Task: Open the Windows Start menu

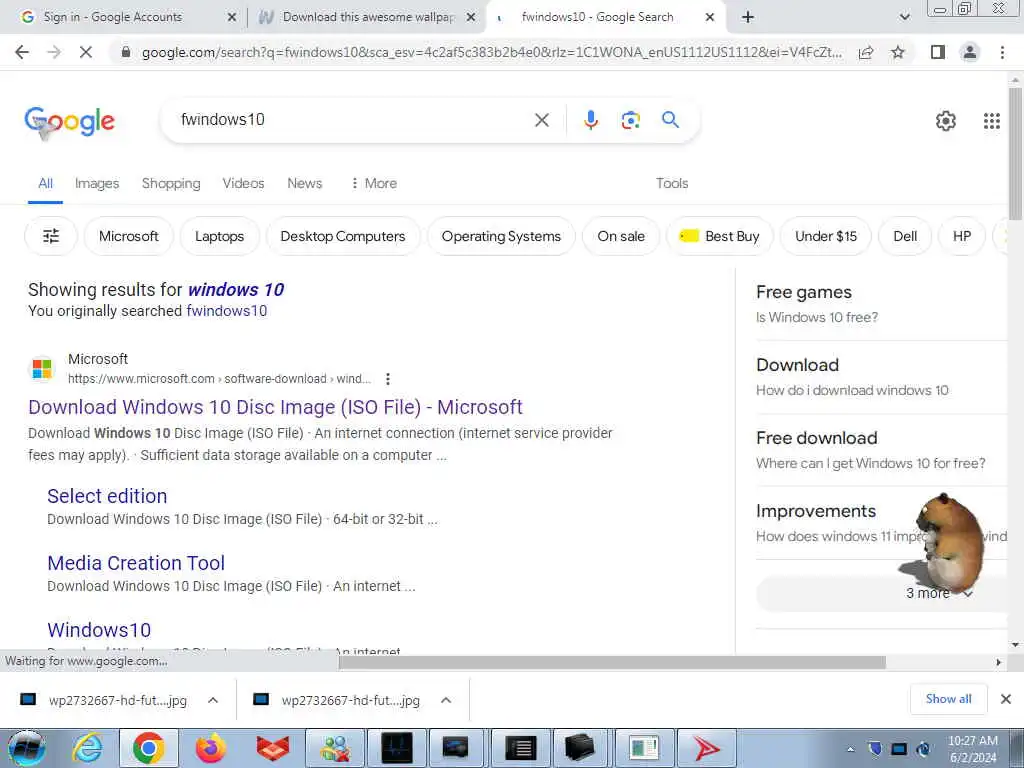Action: click(26, 749)
